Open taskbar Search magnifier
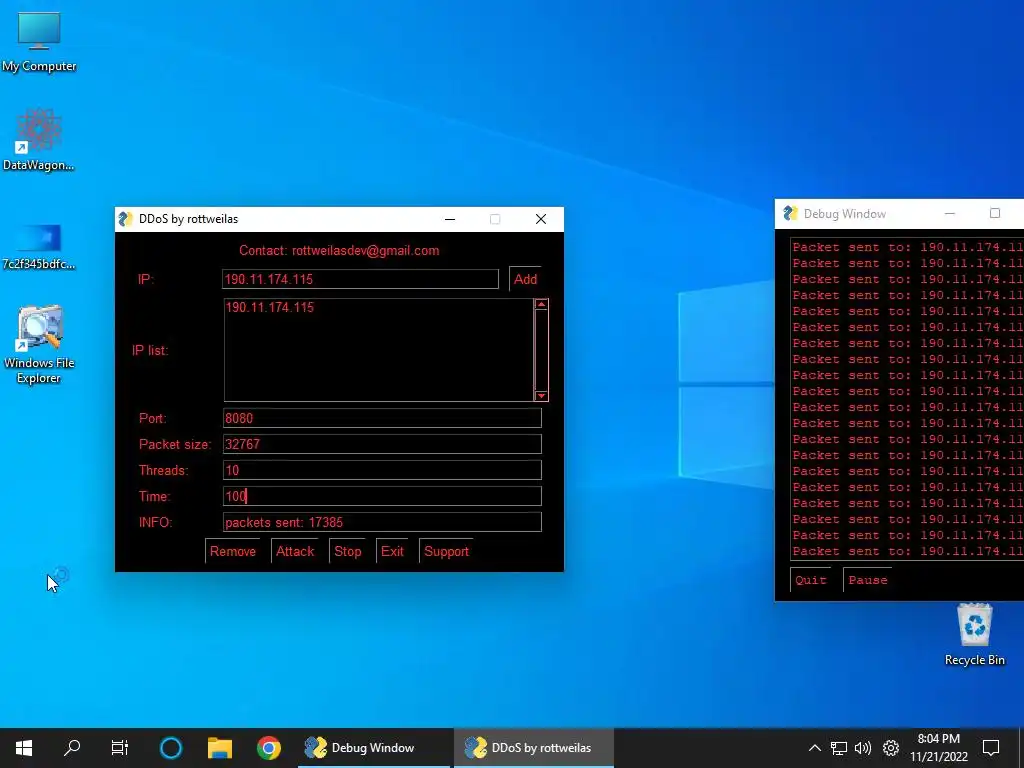 point(72,748)
